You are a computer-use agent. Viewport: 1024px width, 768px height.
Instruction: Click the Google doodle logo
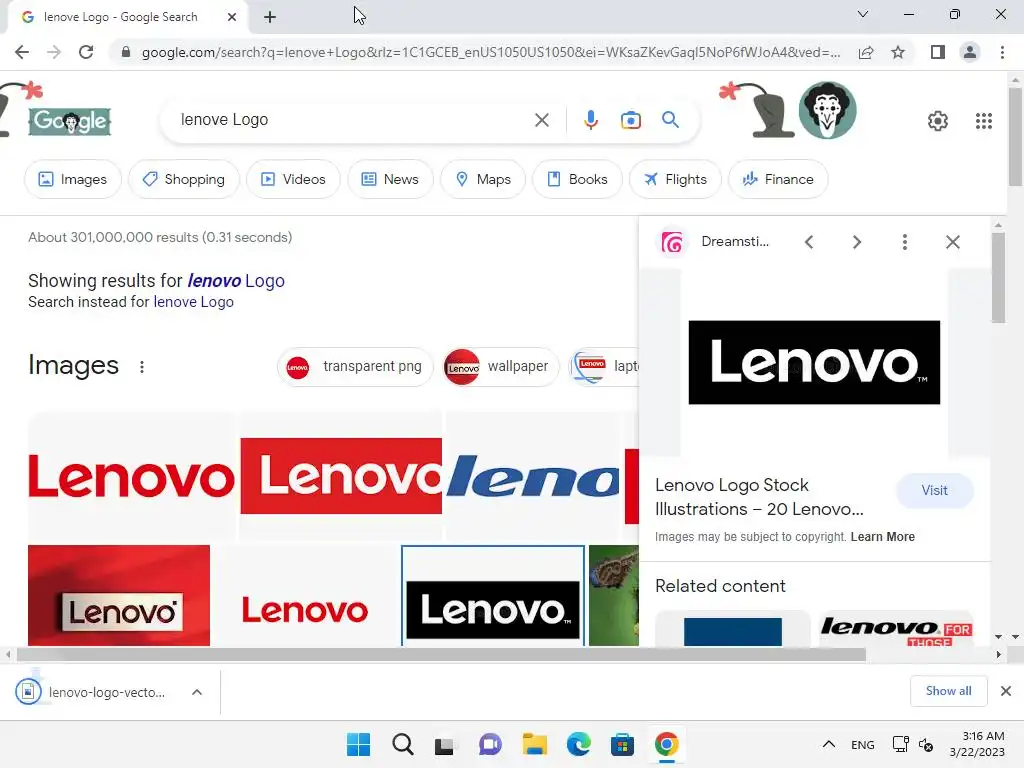[x=69, y=121]
